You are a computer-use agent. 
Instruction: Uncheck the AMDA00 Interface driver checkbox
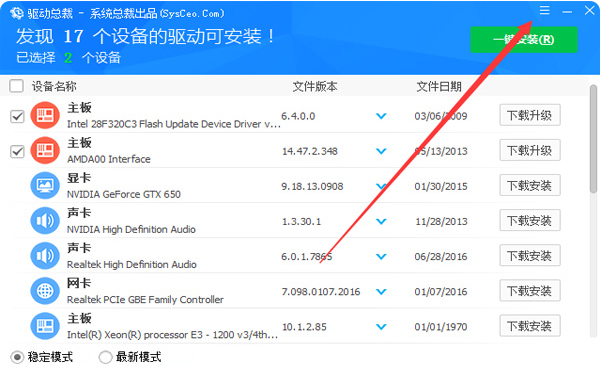[x=17, y=151]
